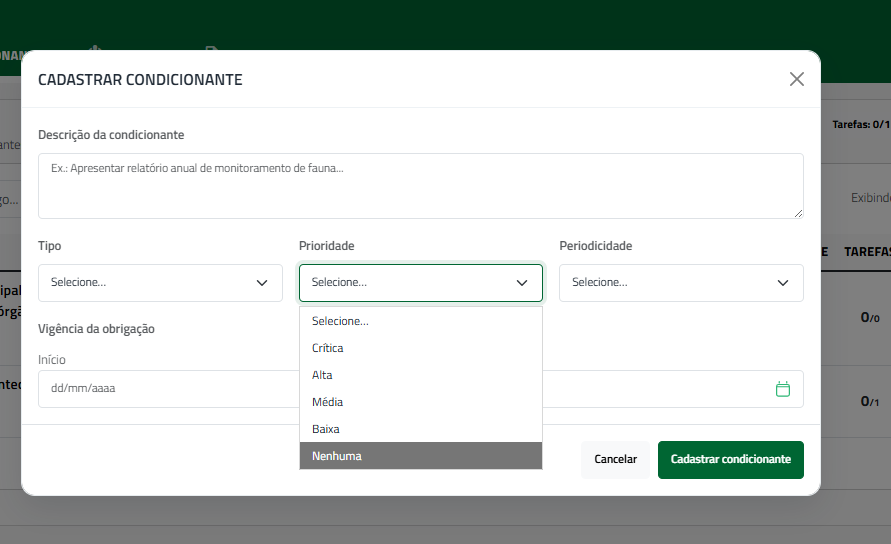891x544 pixels.
Task: Select Crítica priority option
Action: pyautogui.click(x=420, y=348)
